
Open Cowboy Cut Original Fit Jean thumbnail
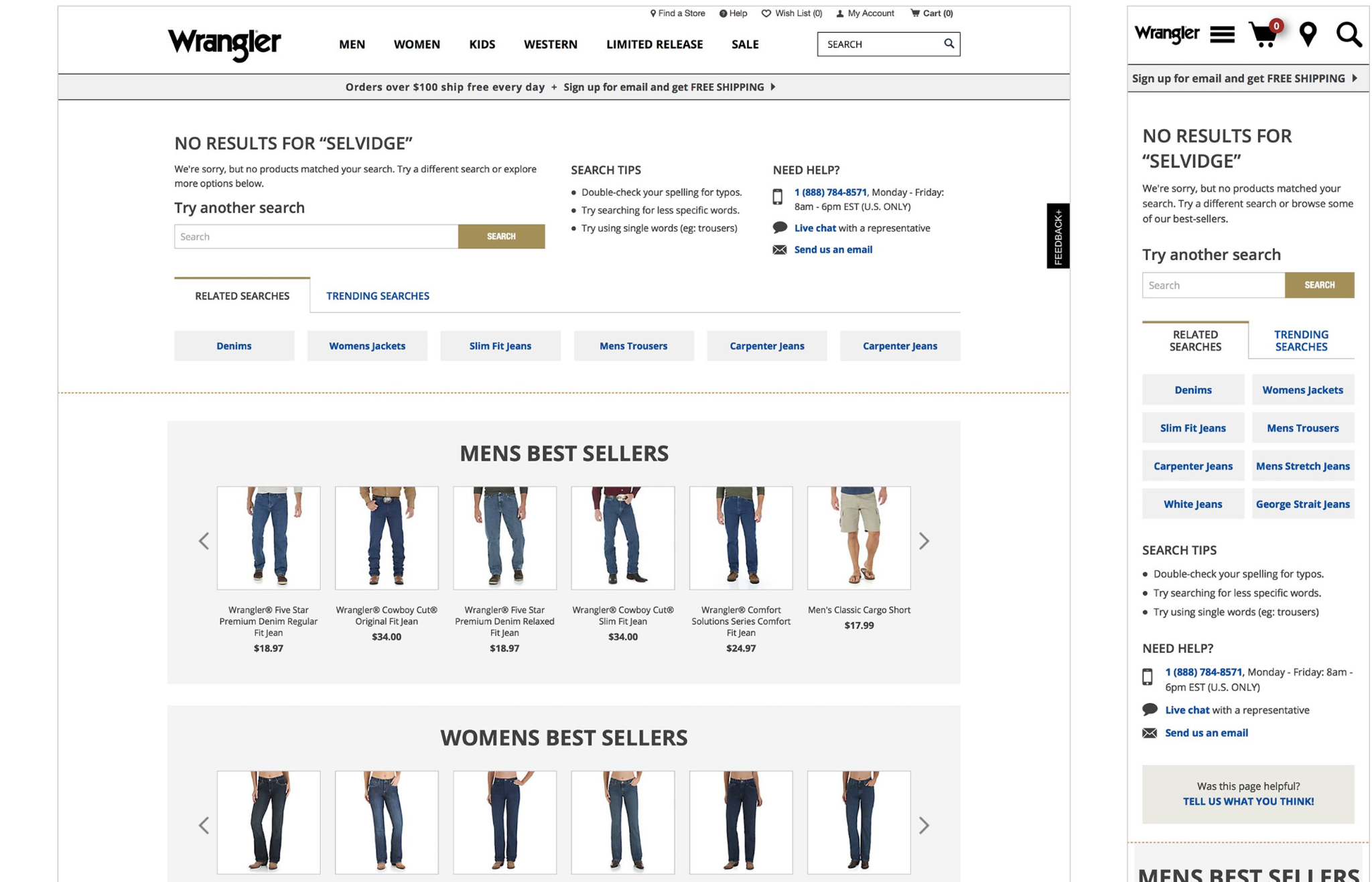point(387,538)
